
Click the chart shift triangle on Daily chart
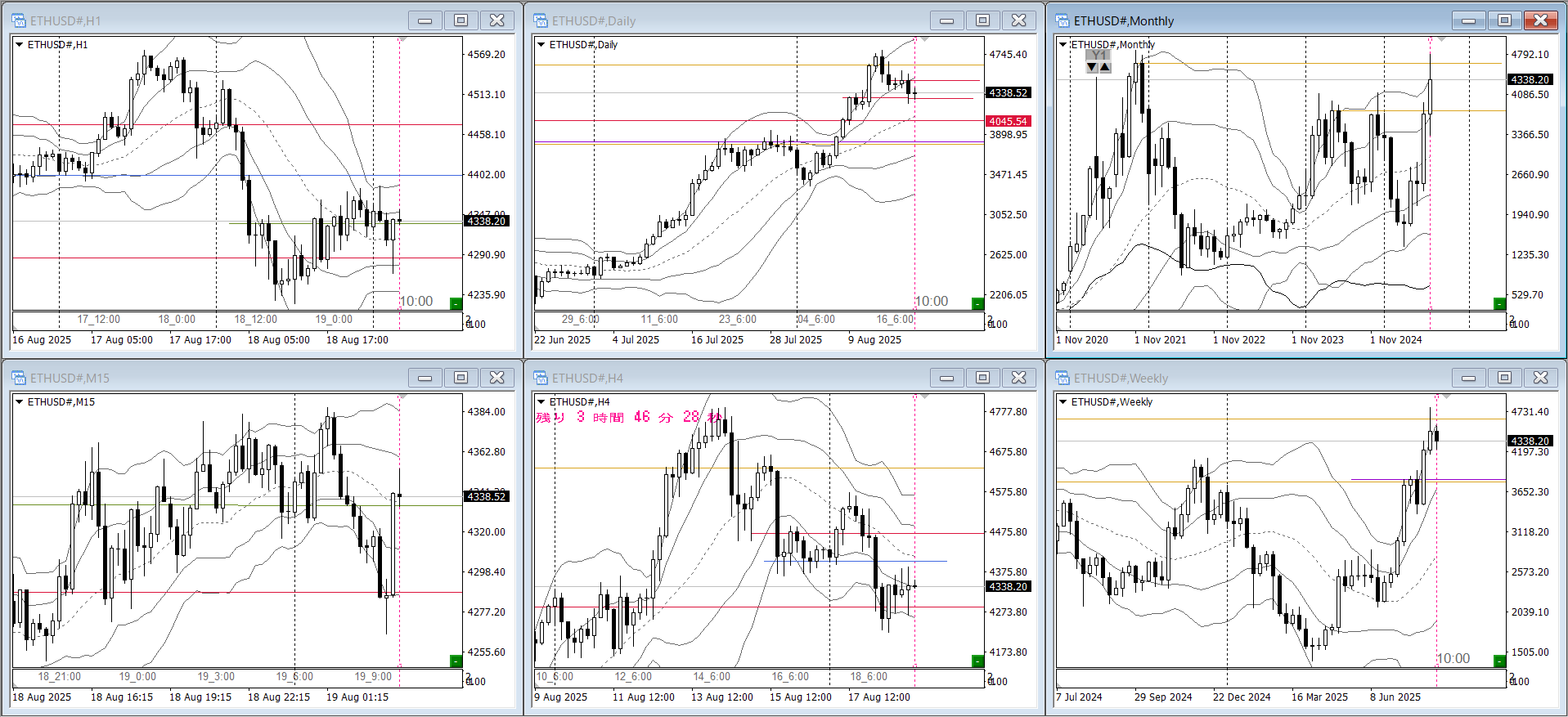click(x=924, y=39)
